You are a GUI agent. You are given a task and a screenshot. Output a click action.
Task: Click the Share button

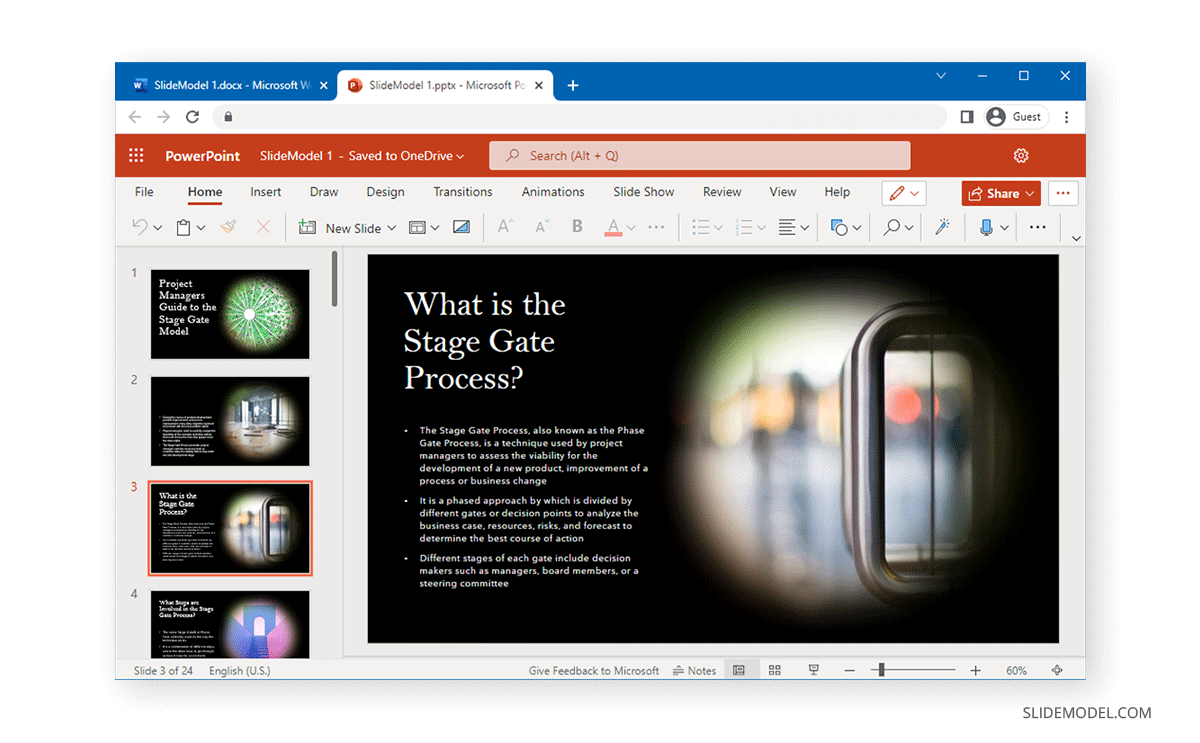pos(999,192)
